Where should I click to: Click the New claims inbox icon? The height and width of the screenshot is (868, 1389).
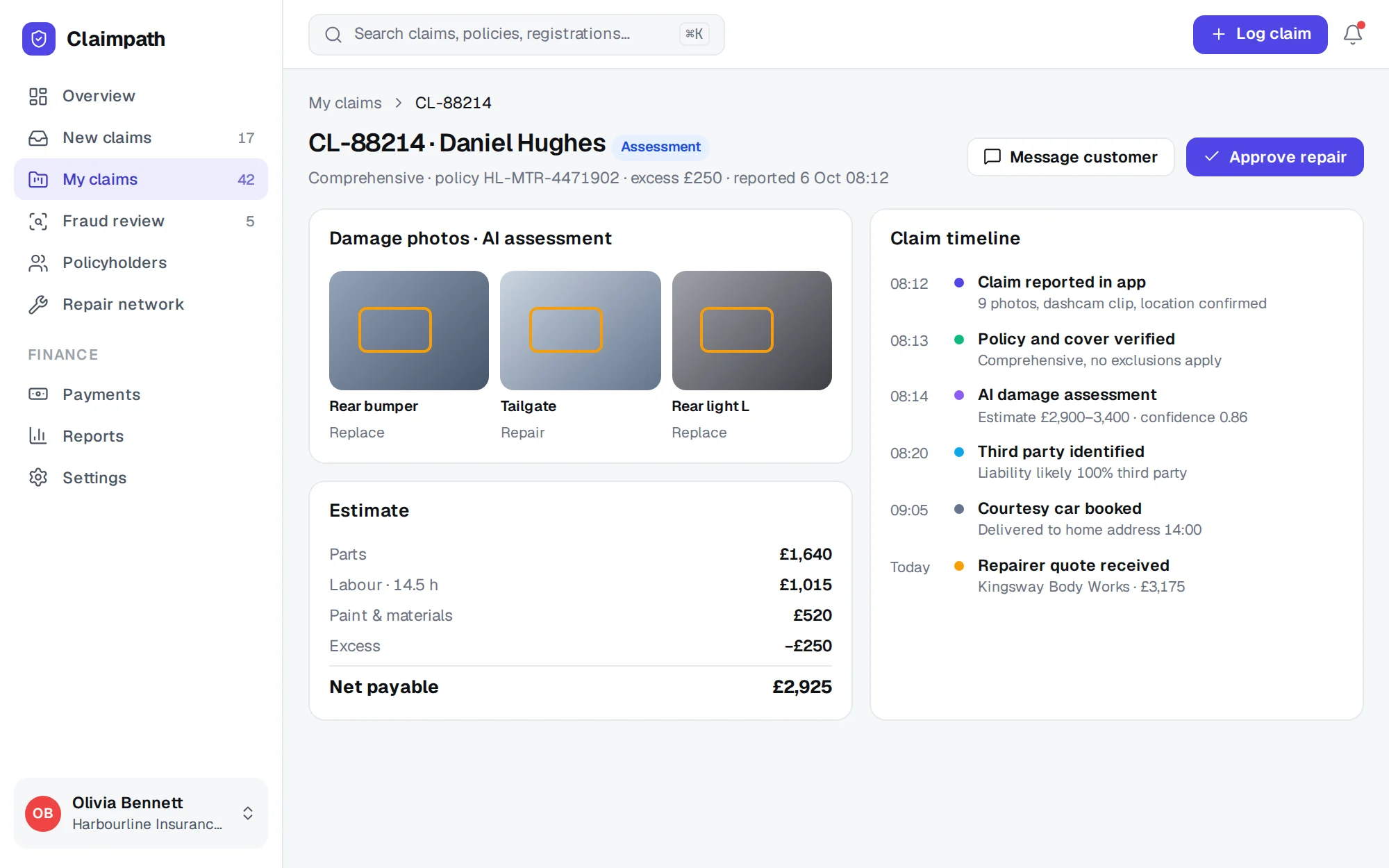click(x=38, y=137)
